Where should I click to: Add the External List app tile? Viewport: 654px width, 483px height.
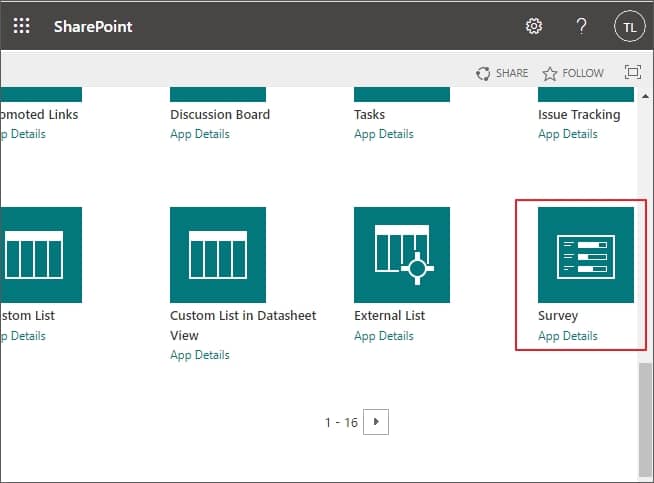pyautogui.click(x=402, y=255)
